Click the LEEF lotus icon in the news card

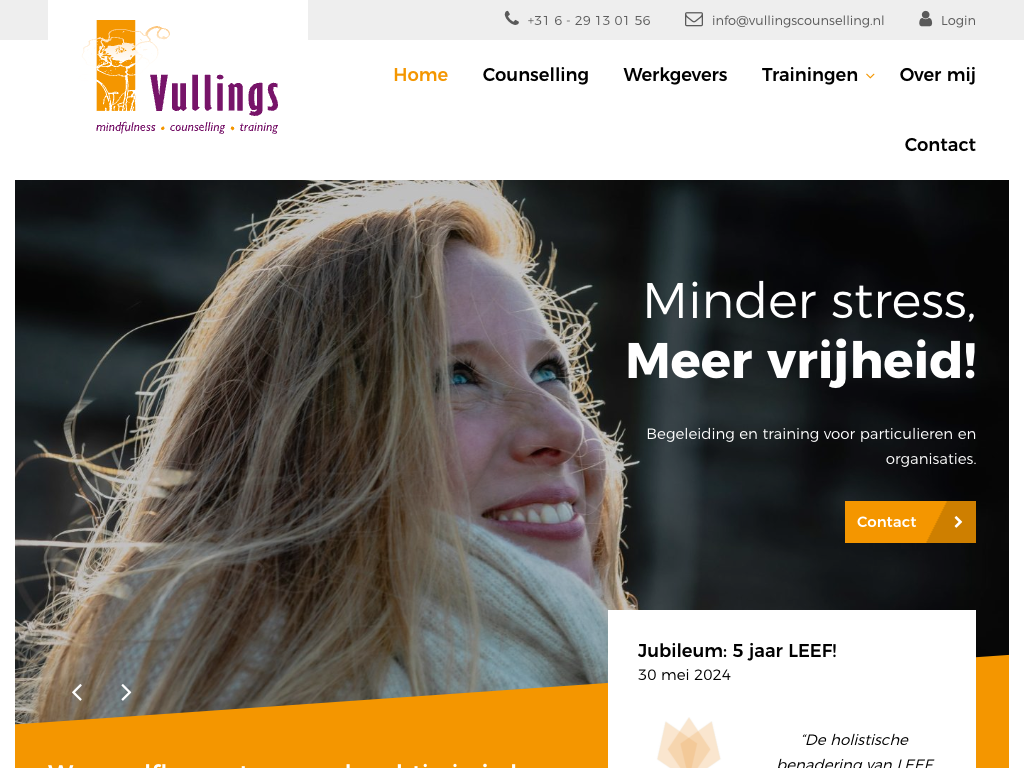click(688, 743)
